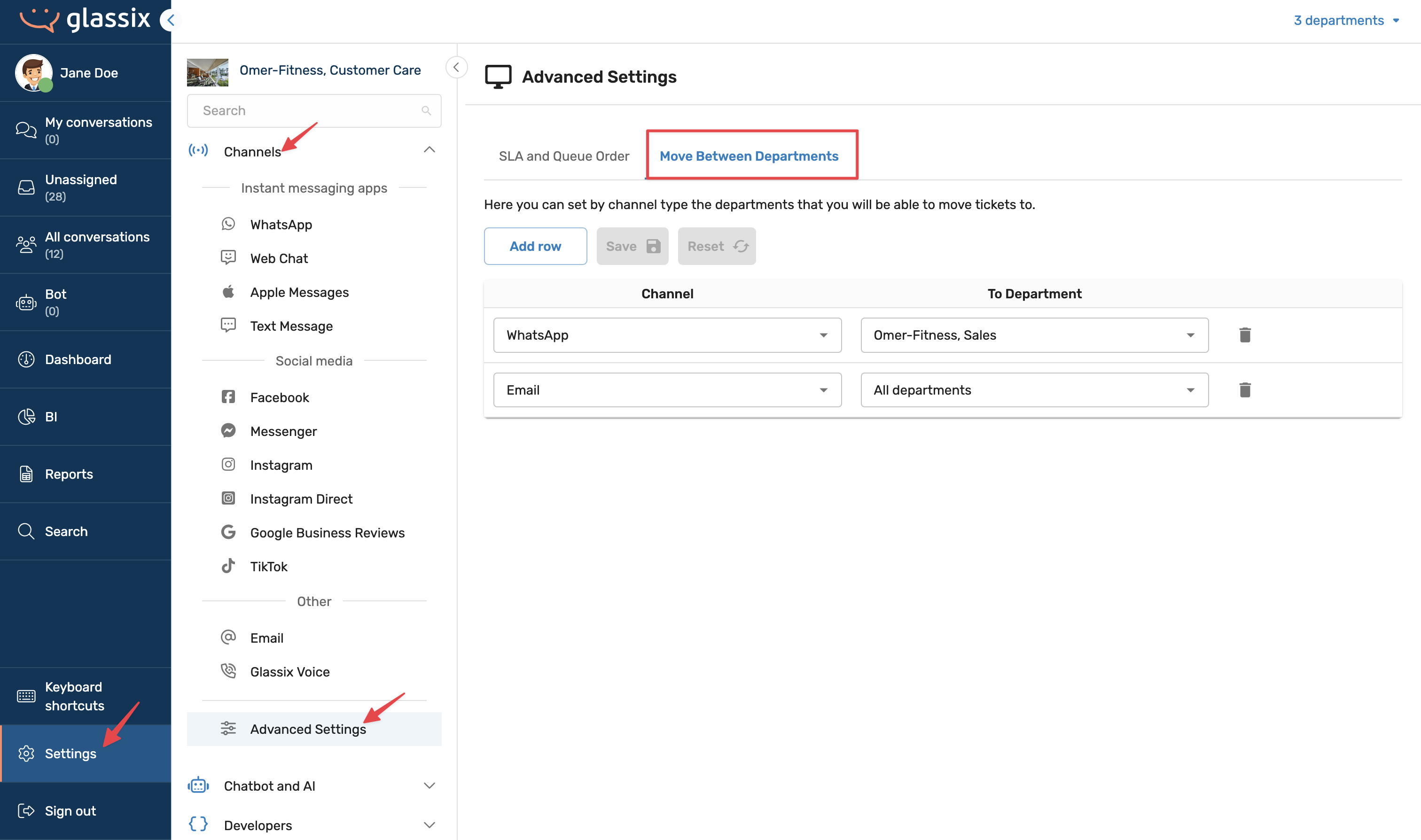Open the Google Business Reviews channel
The height and width of the screenshot is (840, 1421).
tap(327, 533)
